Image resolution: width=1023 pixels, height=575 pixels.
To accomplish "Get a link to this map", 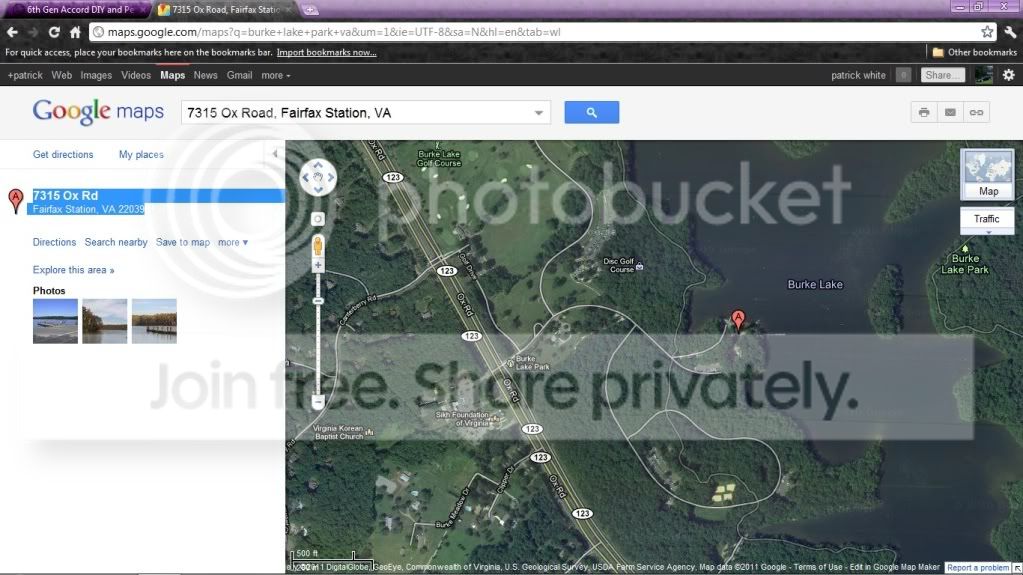I will click(x=976, y=112).
